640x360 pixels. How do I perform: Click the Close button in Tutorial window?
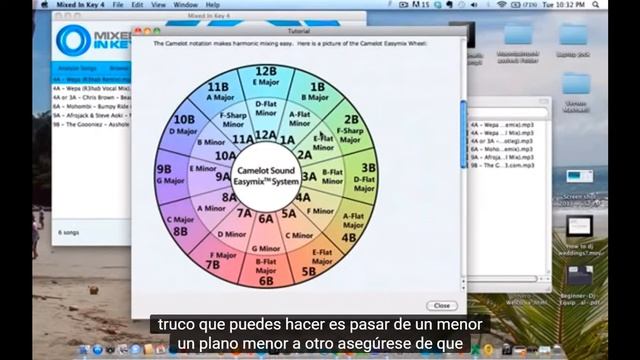[442, 306]
